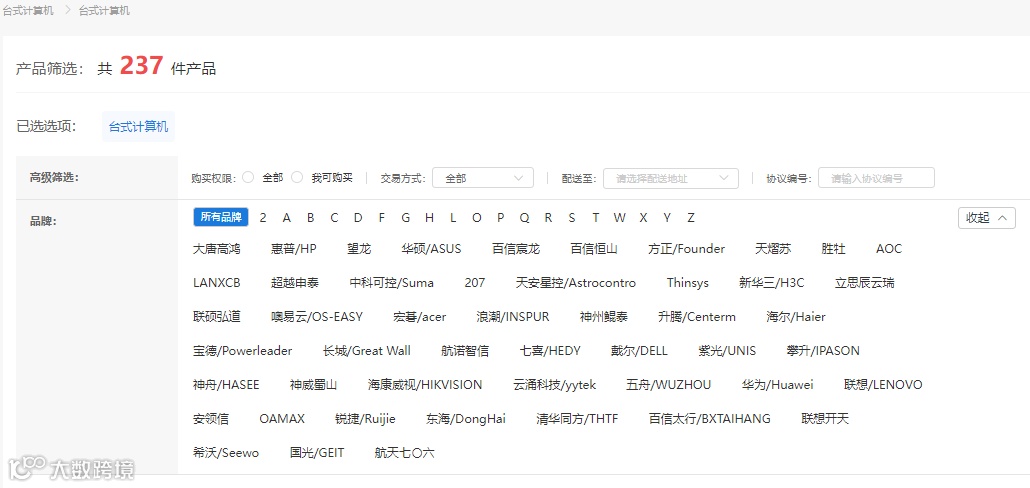This screenshot has width=1030, height=488.
Task: Open the 配送至 delivery address dropdown
Action: (x=671, y=178)
